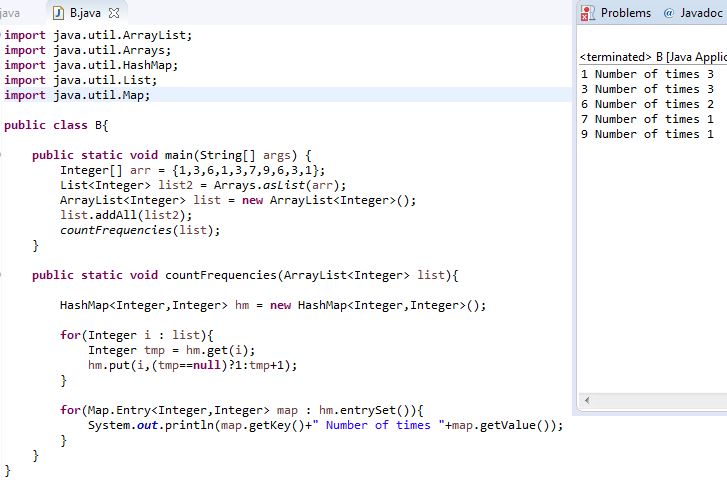Click console line '6 Number of times 2'
The image size is (727, 480).
(647, 104)
